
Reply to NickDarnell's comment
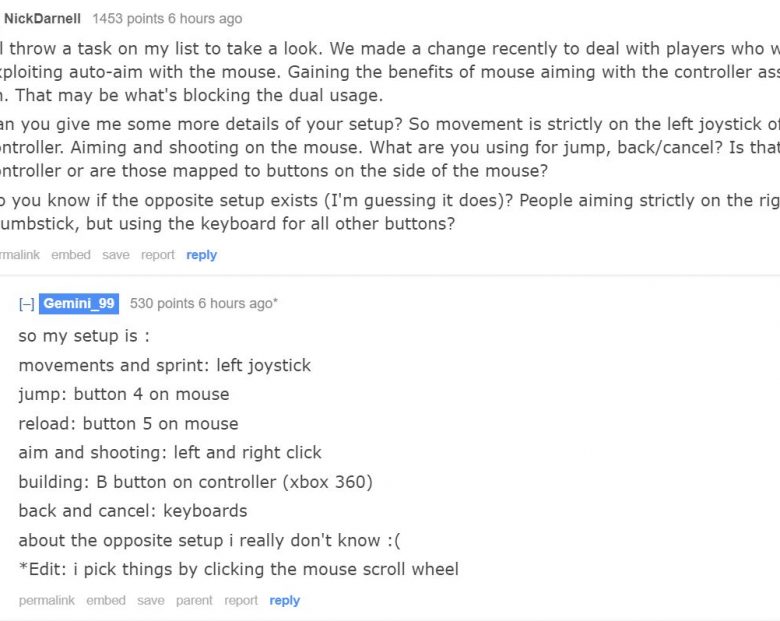click(201, 255)
